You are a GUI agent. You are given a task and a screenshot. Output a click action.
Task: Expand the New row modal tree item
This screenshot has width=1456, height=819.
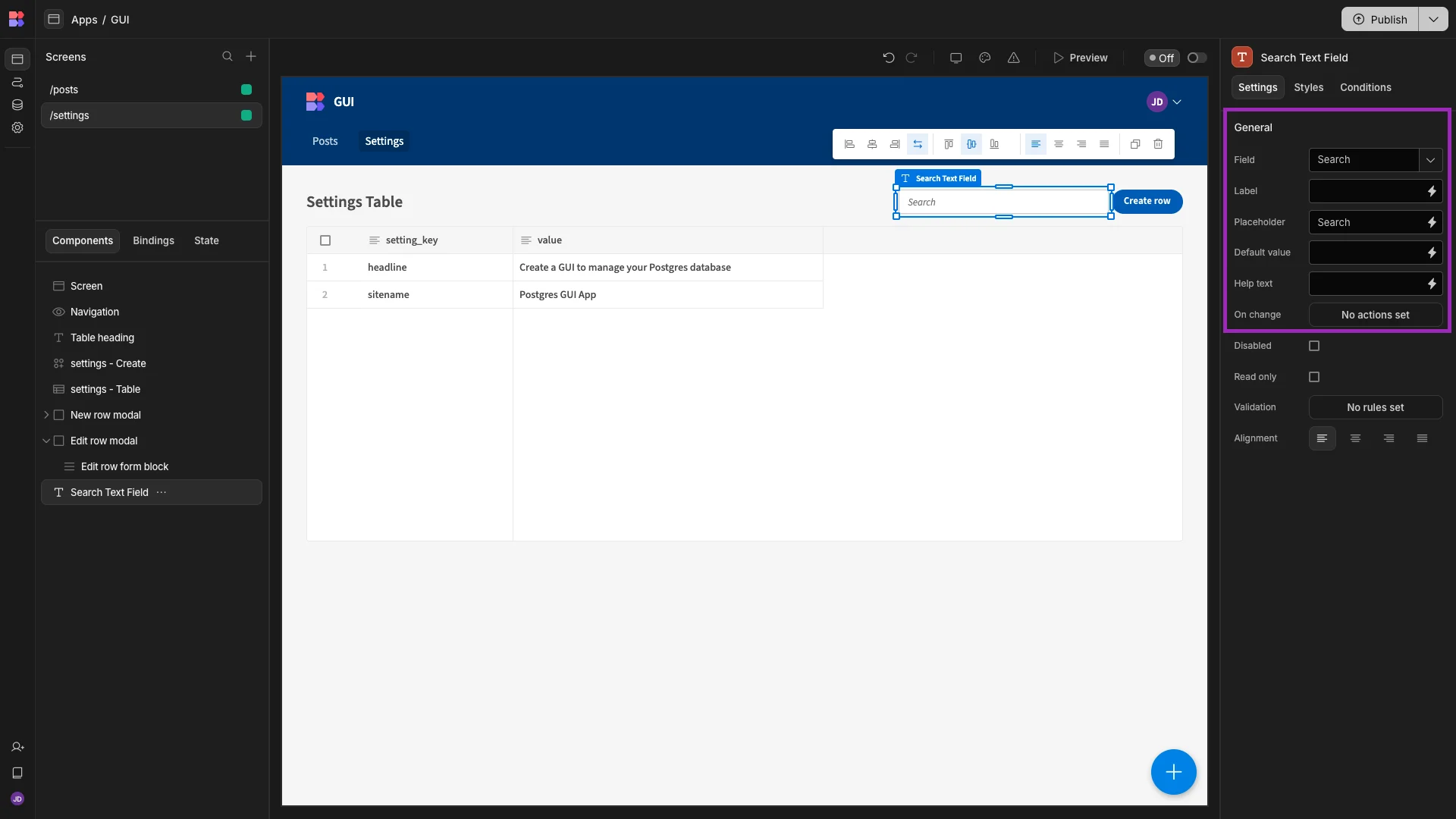(46, 415)
